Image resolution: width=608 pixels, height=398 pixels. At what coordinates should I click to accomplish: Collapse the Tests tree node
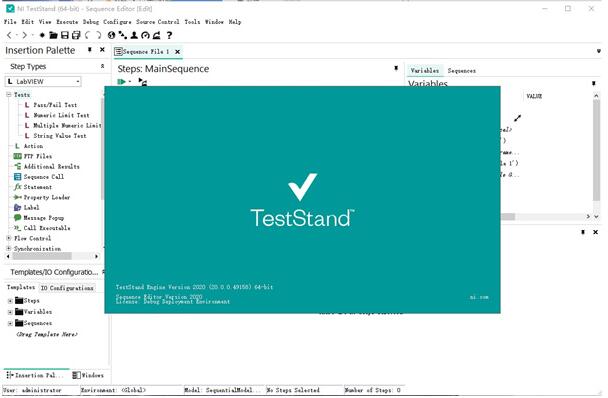pos(9,95)
